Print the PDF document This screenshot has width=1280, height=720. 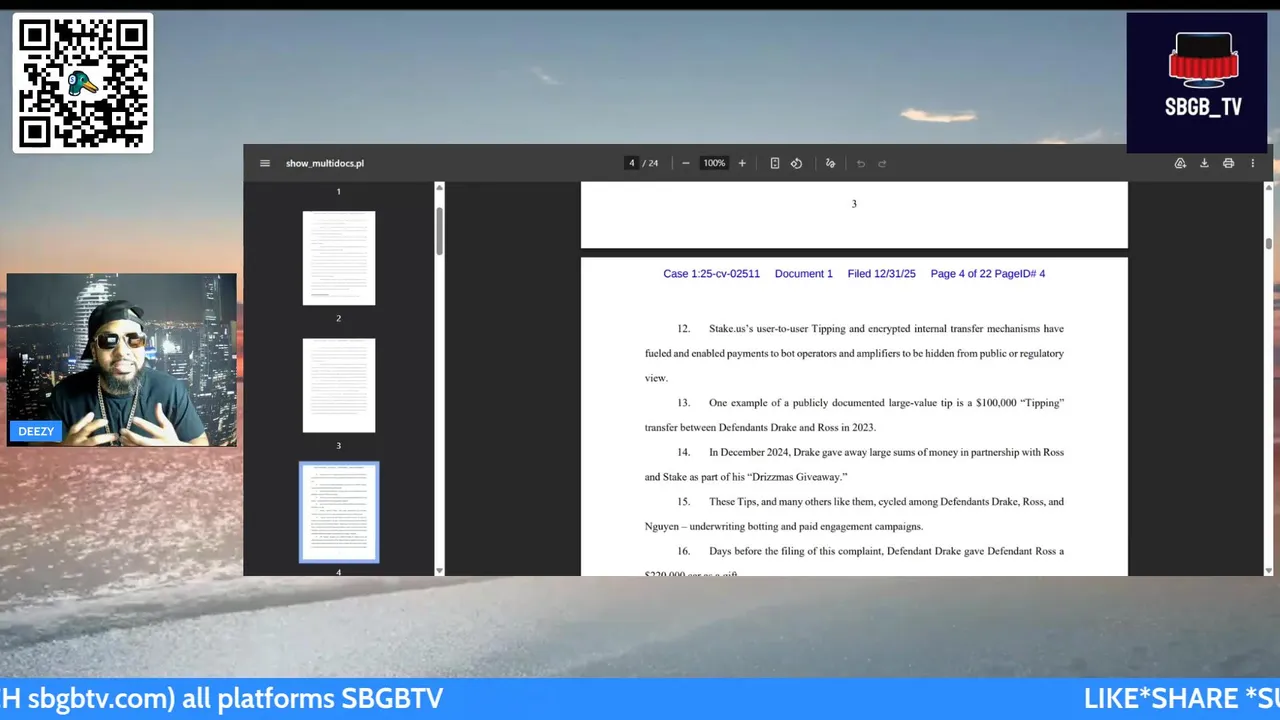click(x=1228, y=163)
